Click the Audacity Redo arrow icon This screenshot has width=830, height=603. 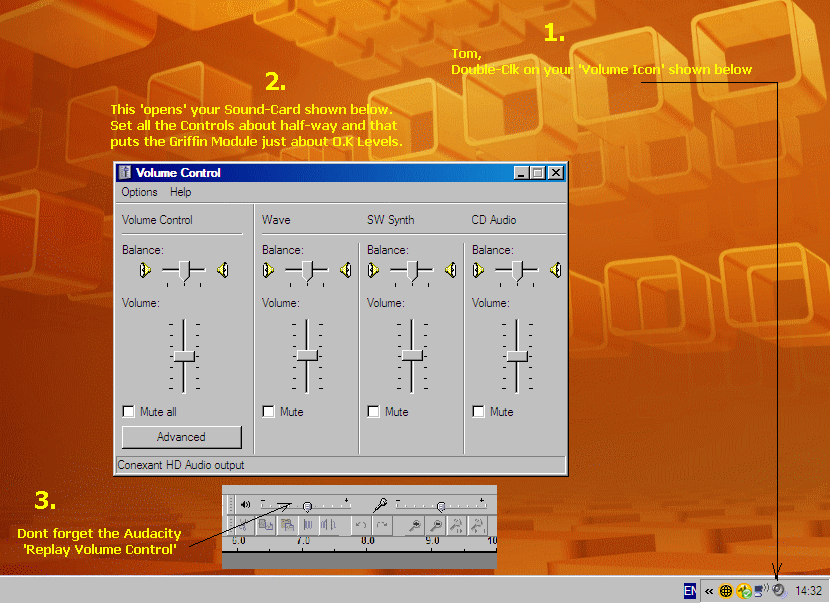382,524
